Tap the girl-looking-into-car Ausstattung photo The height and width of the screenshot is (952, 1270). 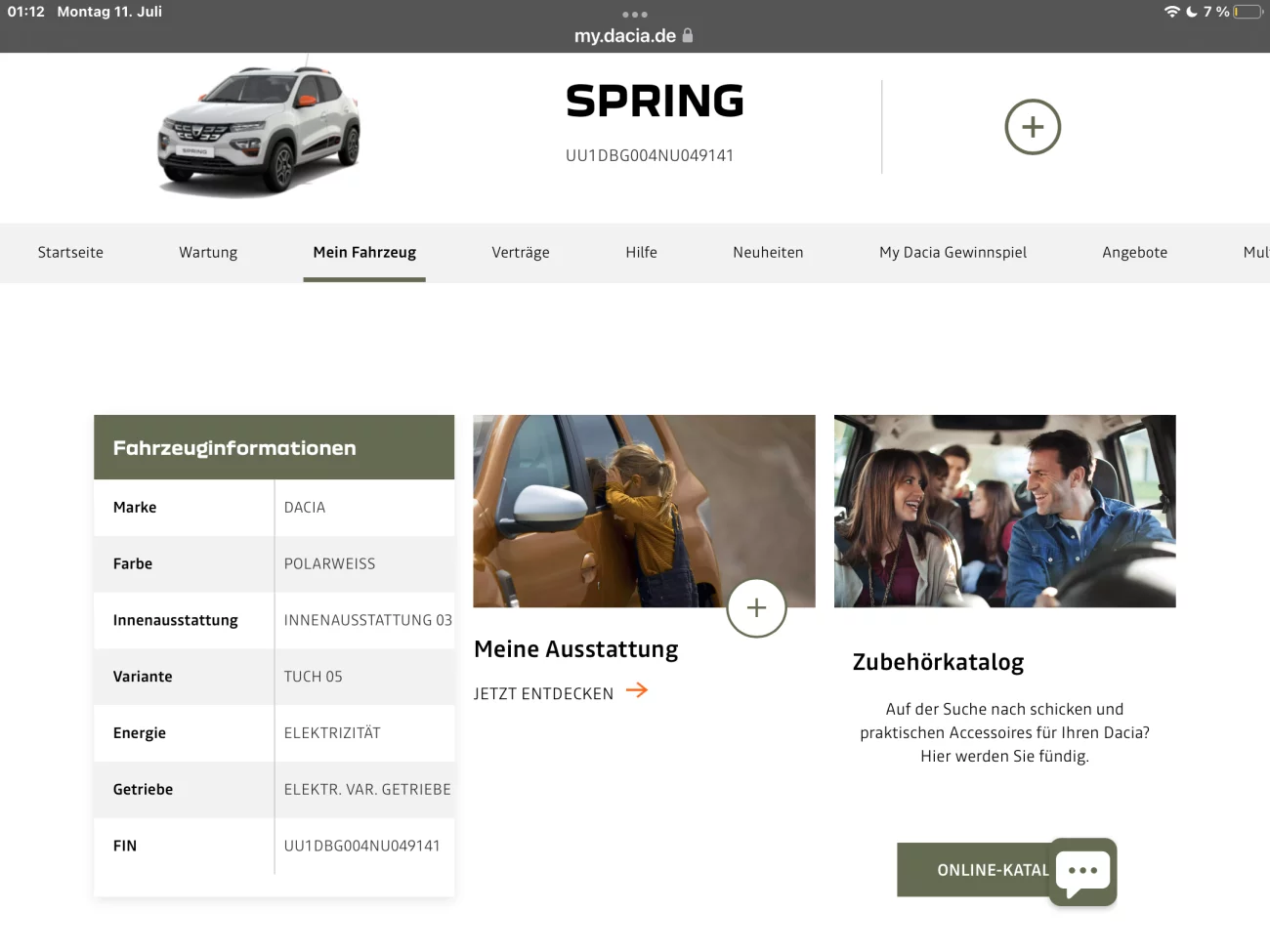(644, 511)
